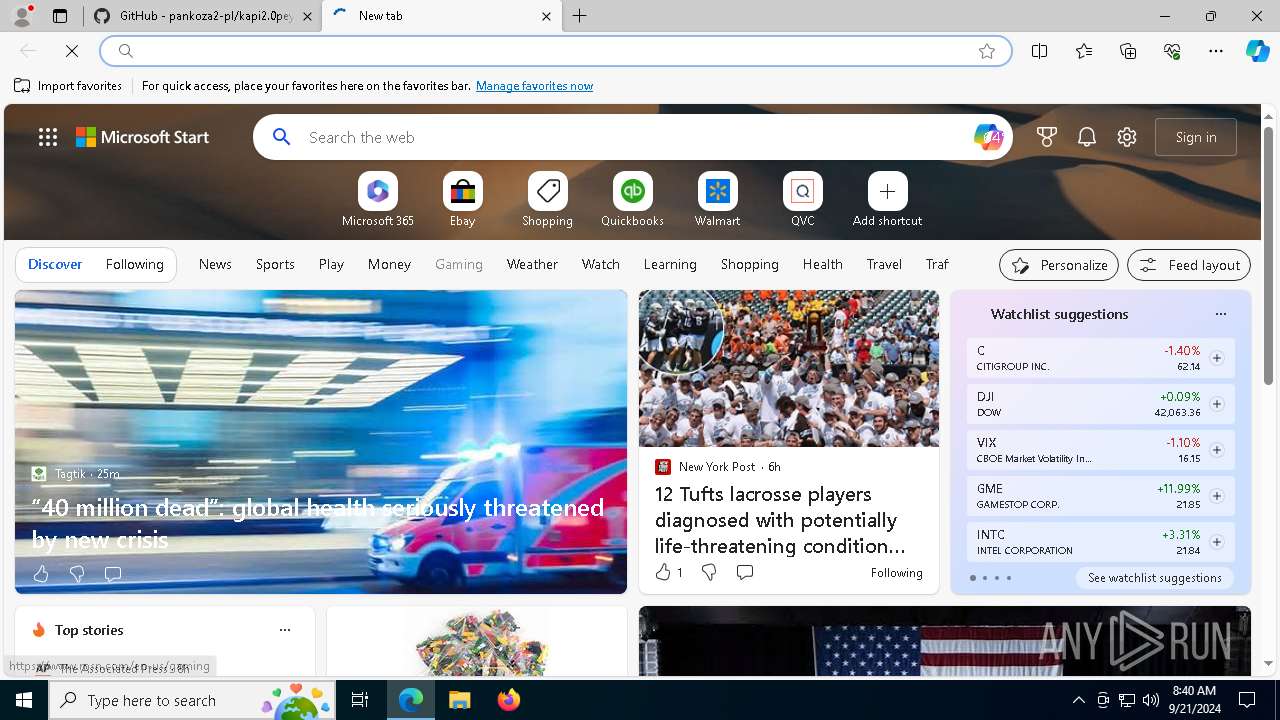Image resolution: width=1280 pixels, height=720 pixels.
Task: Open the Weather category
Action: pyautogui.click(x=532, y=264)
